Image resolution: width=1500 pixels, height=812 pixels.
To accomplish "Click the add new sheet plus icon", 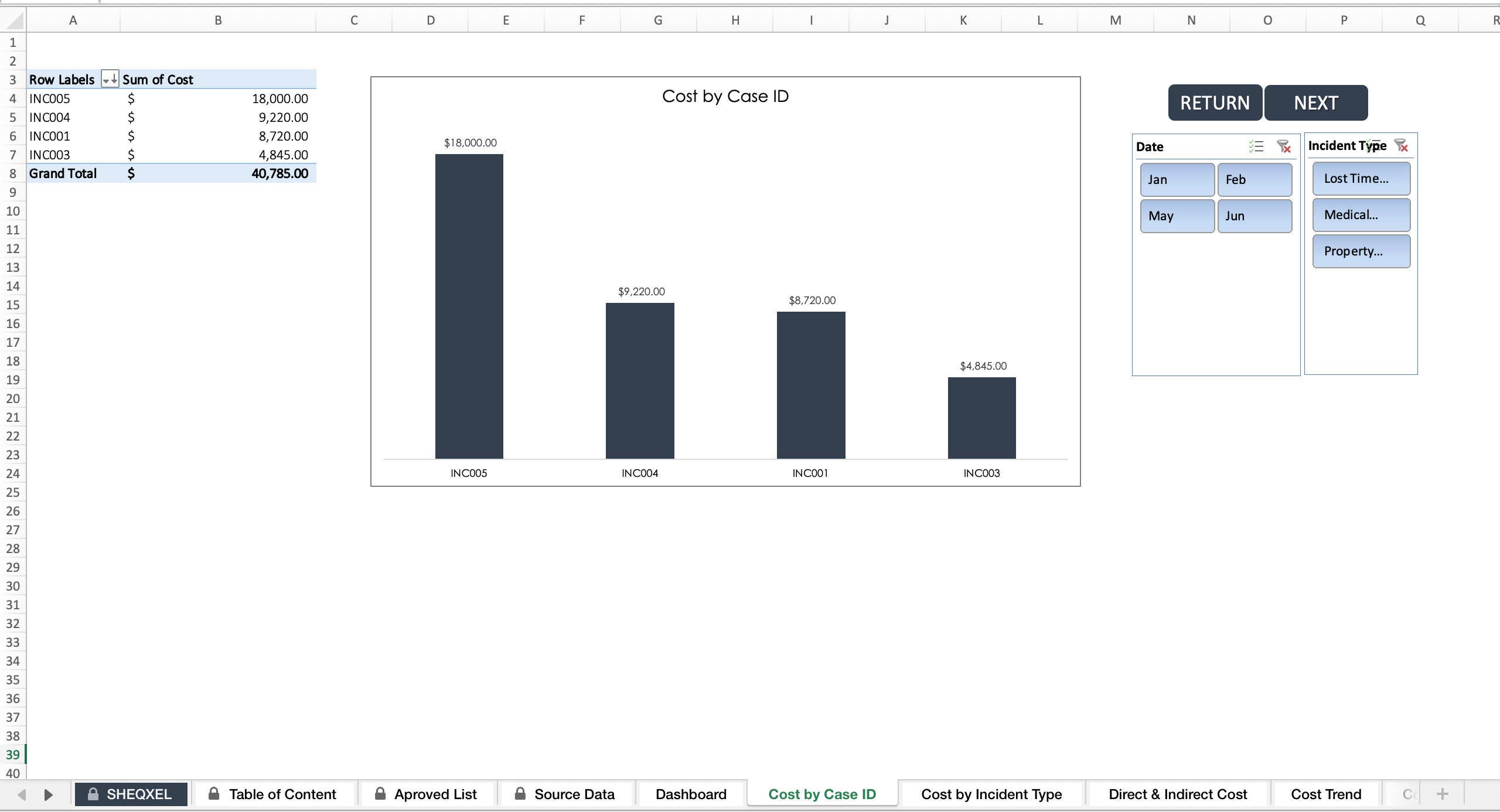I will [1443, 794].
